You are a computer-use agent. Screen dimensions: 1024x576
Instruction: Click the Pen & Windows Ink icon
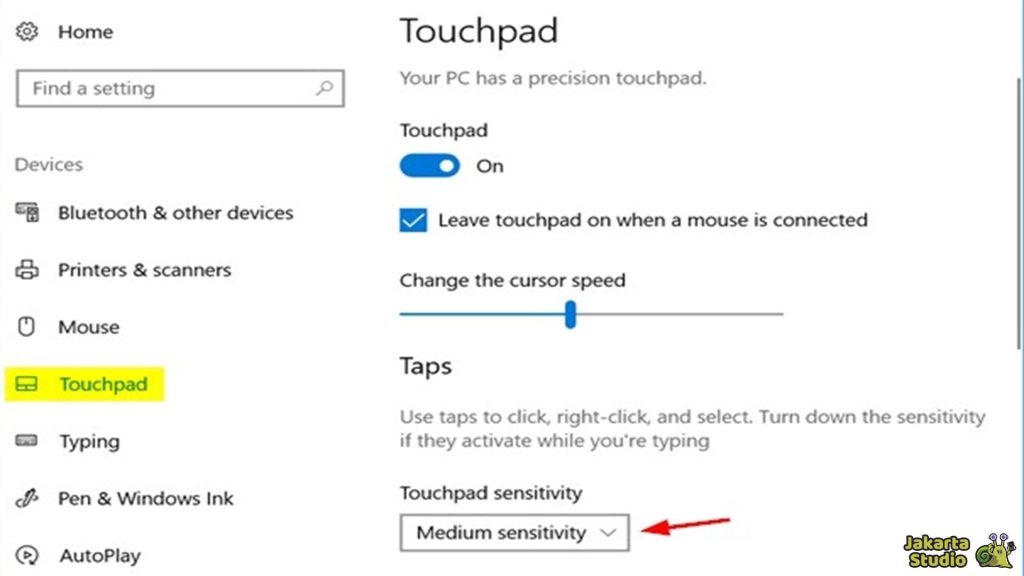(27, 497)
